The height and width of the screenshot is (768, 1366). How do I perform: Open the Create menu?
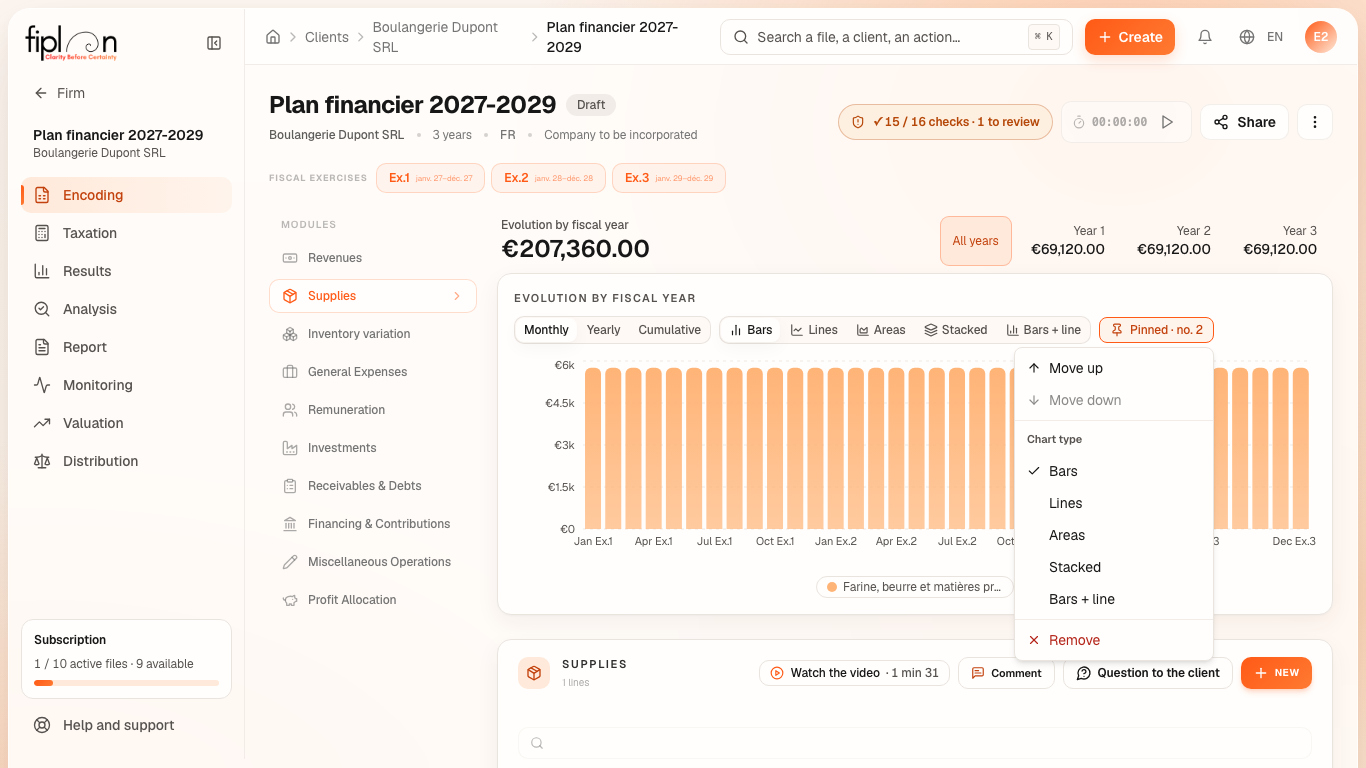(1130, 37)
